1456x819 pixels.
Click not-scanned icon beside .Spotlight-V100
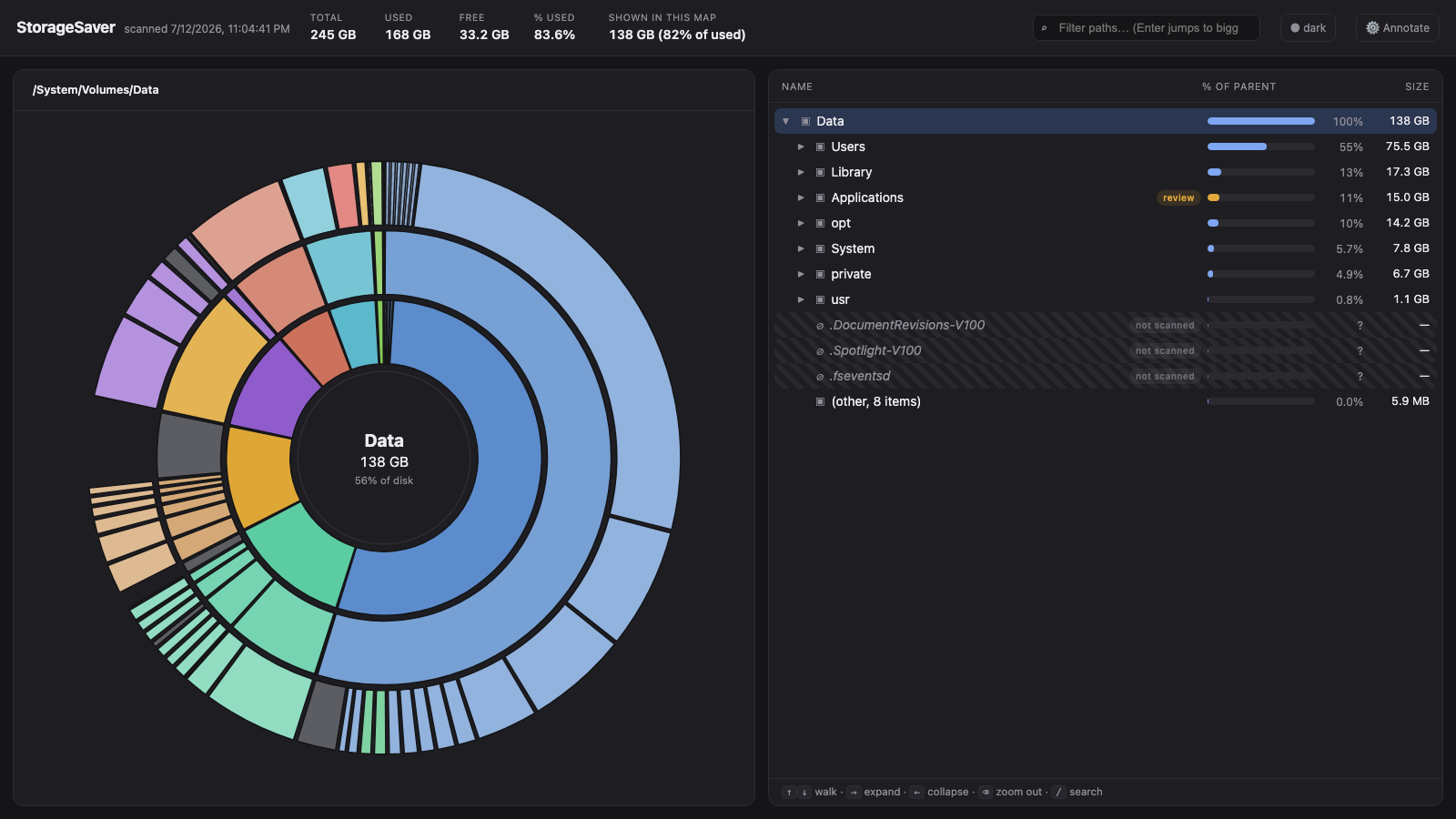[x=820, y=351]
